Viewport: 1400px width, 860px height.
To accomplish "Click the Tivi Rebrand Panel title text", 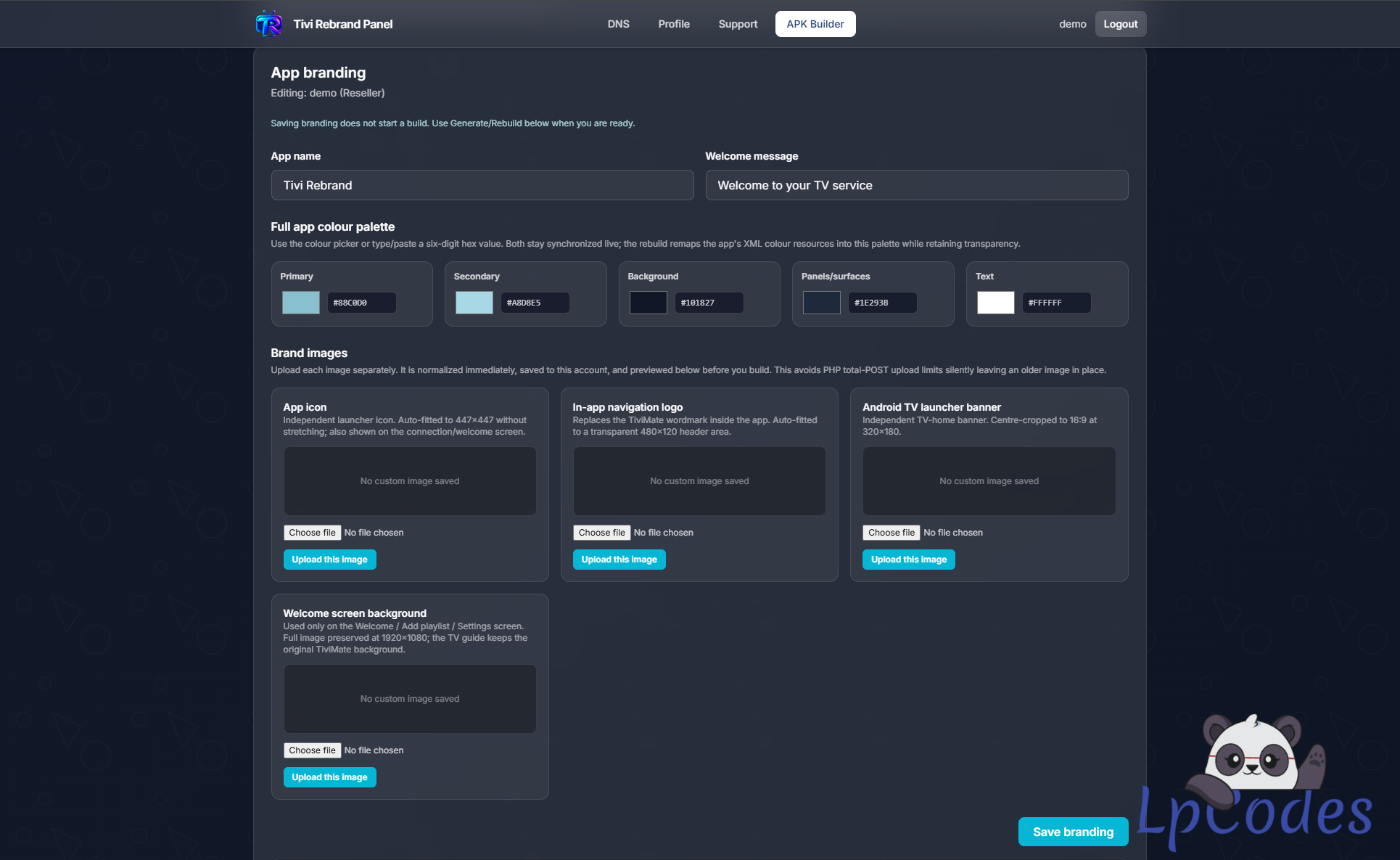I will click(343, 24).
